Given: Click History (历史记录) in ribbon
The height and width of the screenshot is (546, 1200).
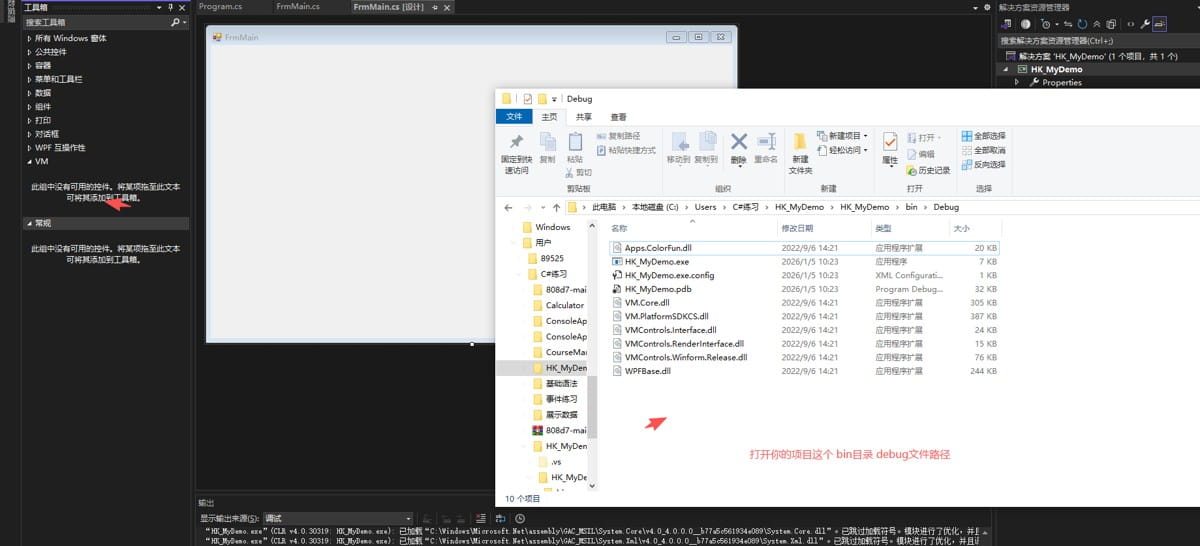Looking at the screenshot, I should [x=928, y=170].
